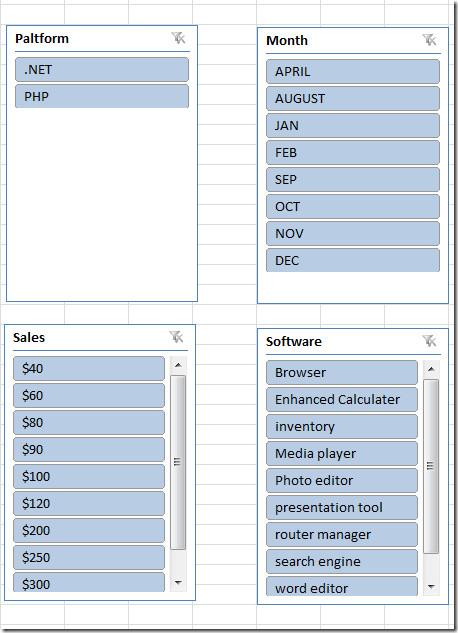Clear filter on Sales slicer
This screenshot has height=633, width=458.
click(x=176, y=337)
